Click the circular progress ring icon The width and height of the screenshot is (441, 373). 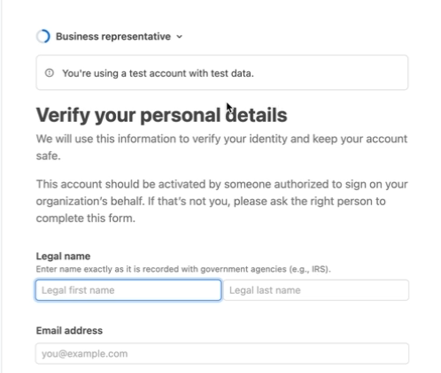(x=43, y=36)
